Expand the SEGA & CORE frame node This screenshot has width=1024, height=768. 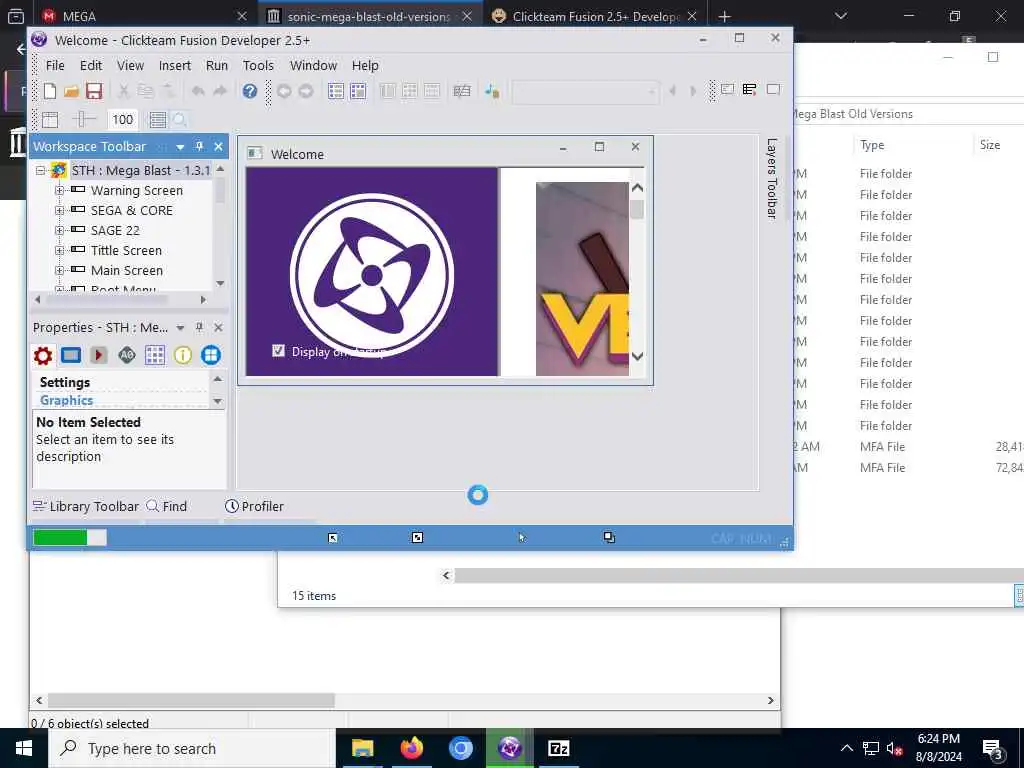59,210
